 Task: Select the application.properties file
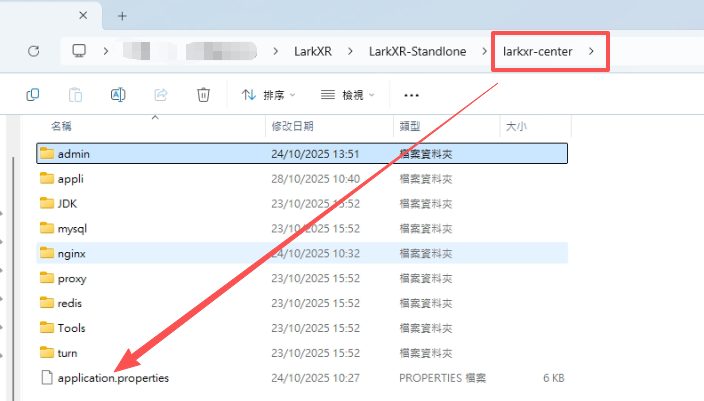click(113, 378)
